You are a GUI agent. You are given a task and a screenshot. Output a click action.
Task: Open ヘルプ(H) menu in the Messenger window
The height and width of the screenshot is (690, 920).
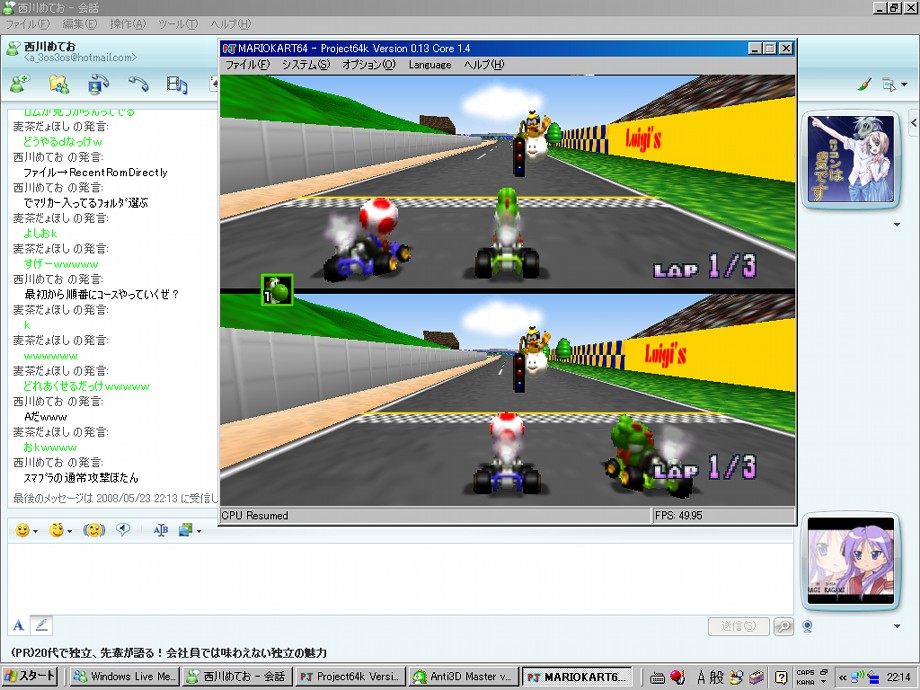tap(231, 24)
